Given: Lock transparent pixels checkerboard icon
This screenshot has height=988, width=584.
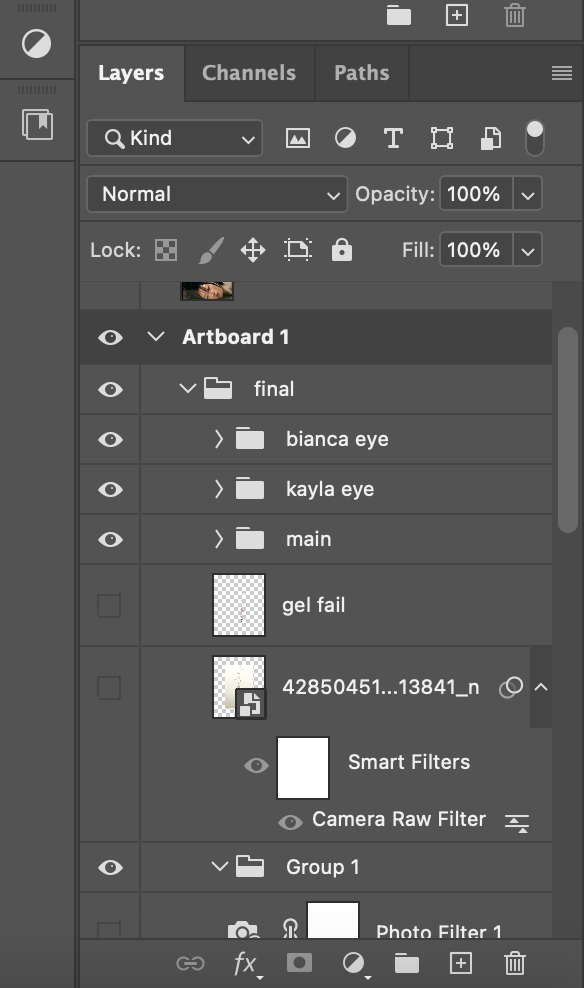Looking at the screenshot, I should [166, 250].
